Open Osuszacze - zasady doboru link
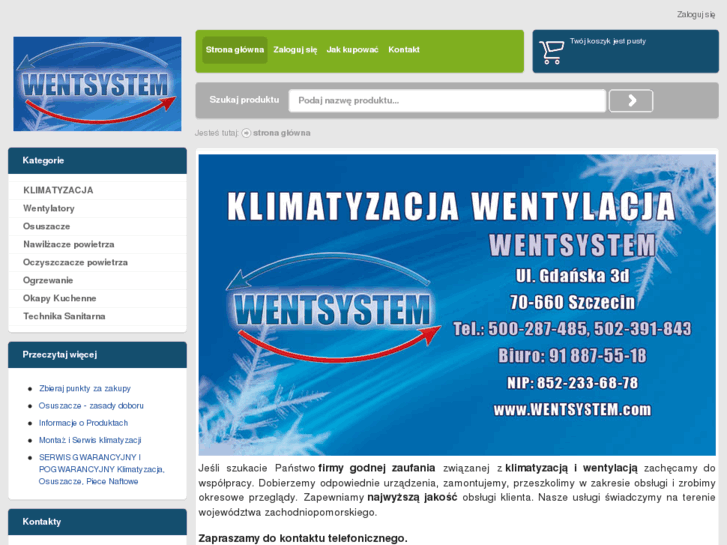 [91, 405]
